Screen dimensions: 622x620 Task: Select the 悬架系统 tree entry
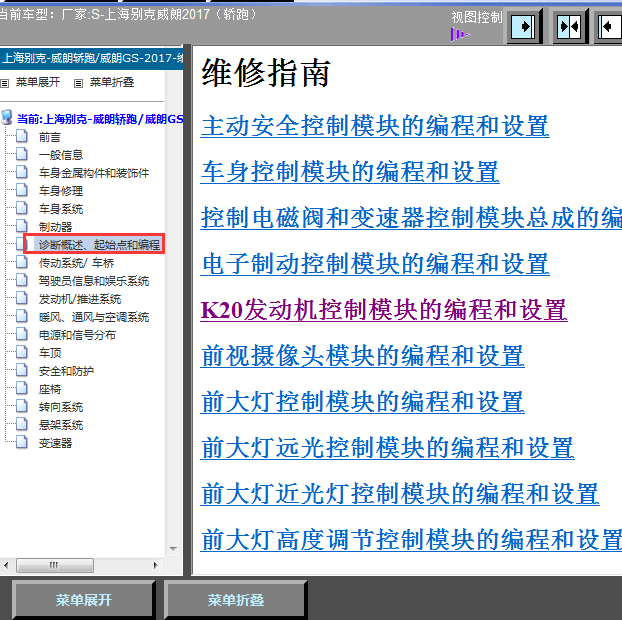[x=61, y=425]
